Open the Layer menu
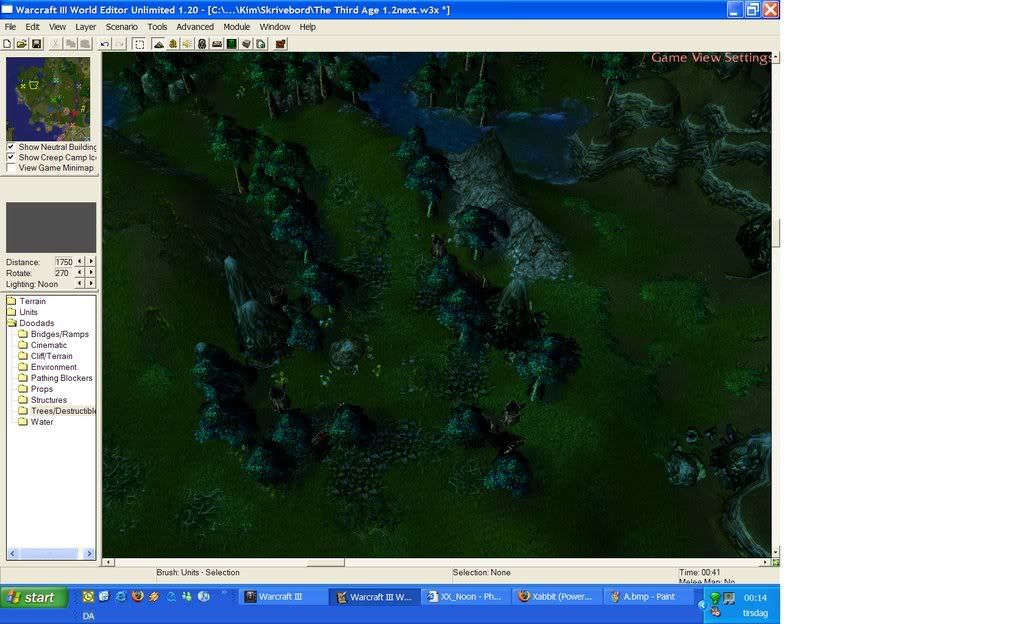 point(86,27)
